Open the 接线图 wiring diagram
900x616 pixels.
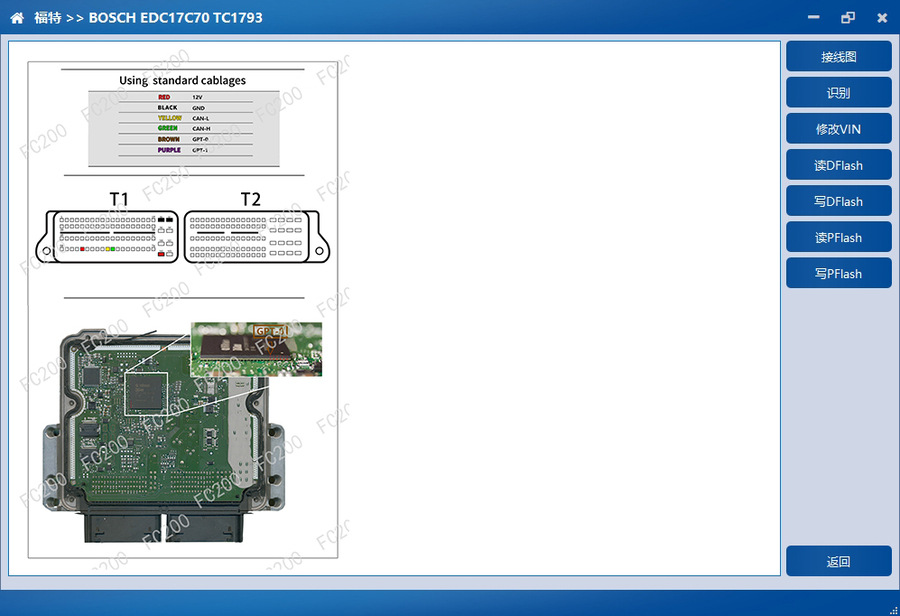839,56
